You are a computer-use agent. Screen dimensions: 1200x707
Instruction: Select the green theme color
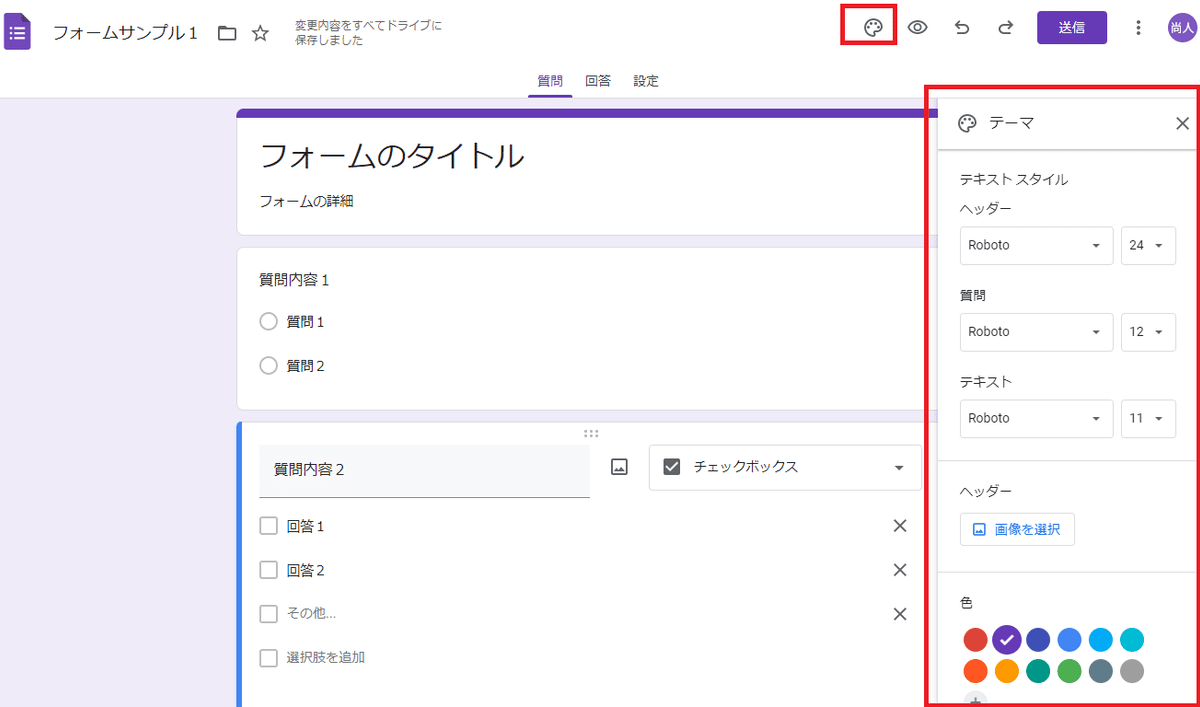(x=1069, y=671)
